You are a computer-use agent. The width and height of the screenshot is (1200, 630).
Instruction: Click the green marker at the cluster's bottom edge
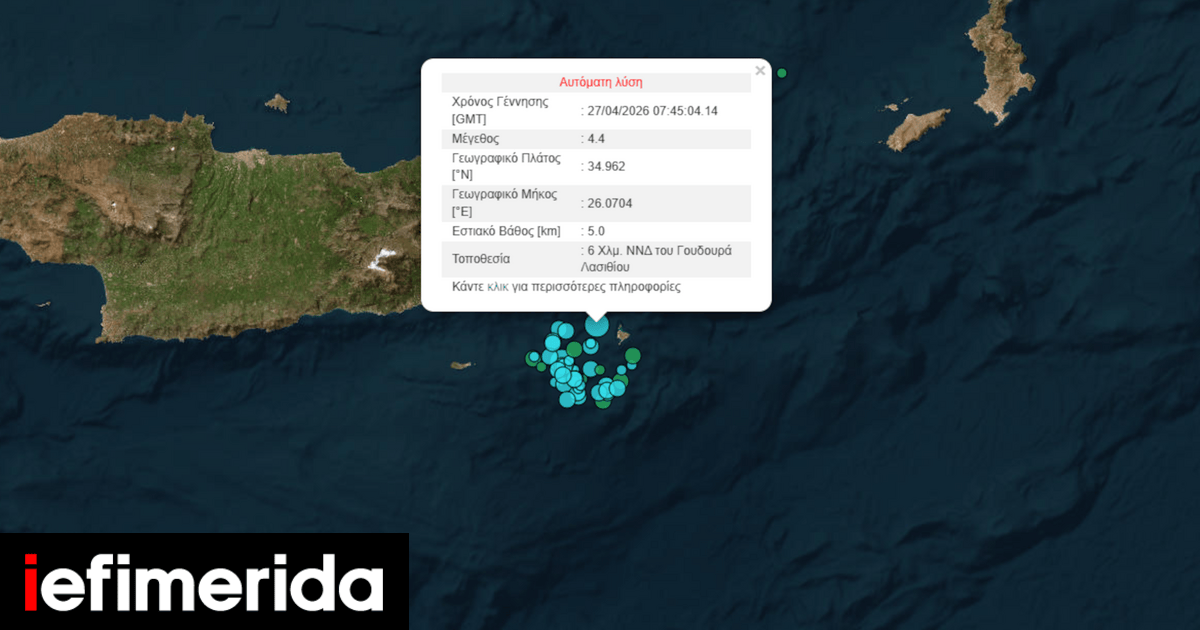point(602,403)
